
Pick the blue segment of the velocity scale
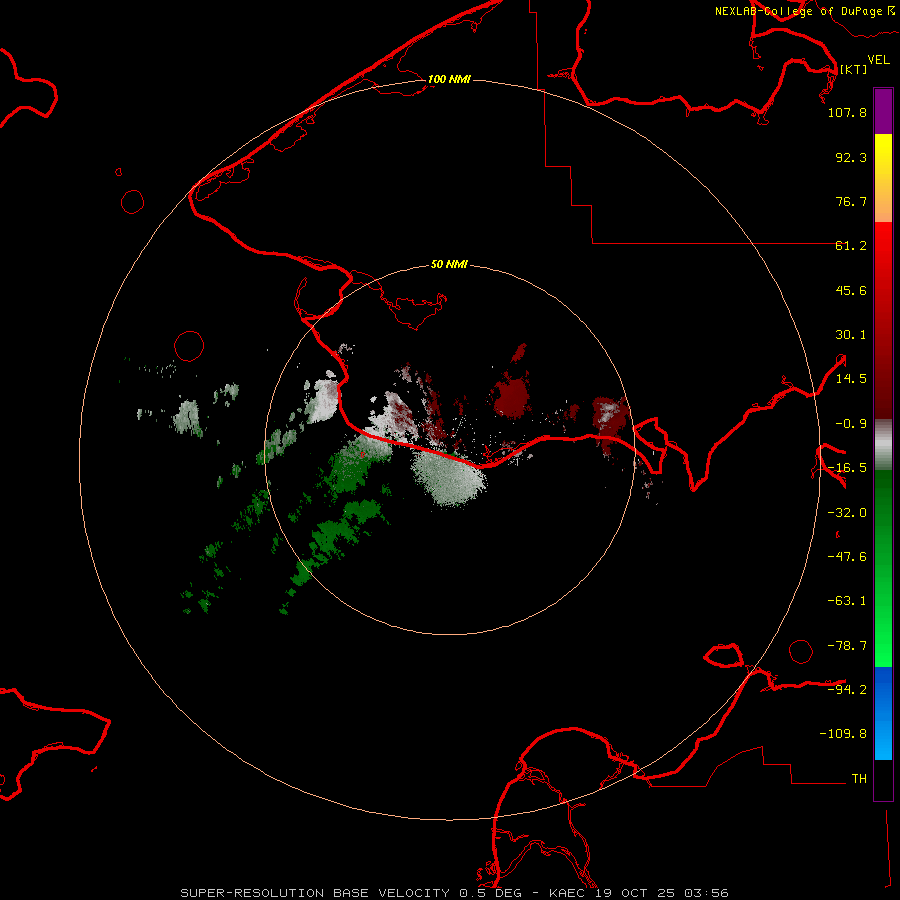[x=883, y=713]
